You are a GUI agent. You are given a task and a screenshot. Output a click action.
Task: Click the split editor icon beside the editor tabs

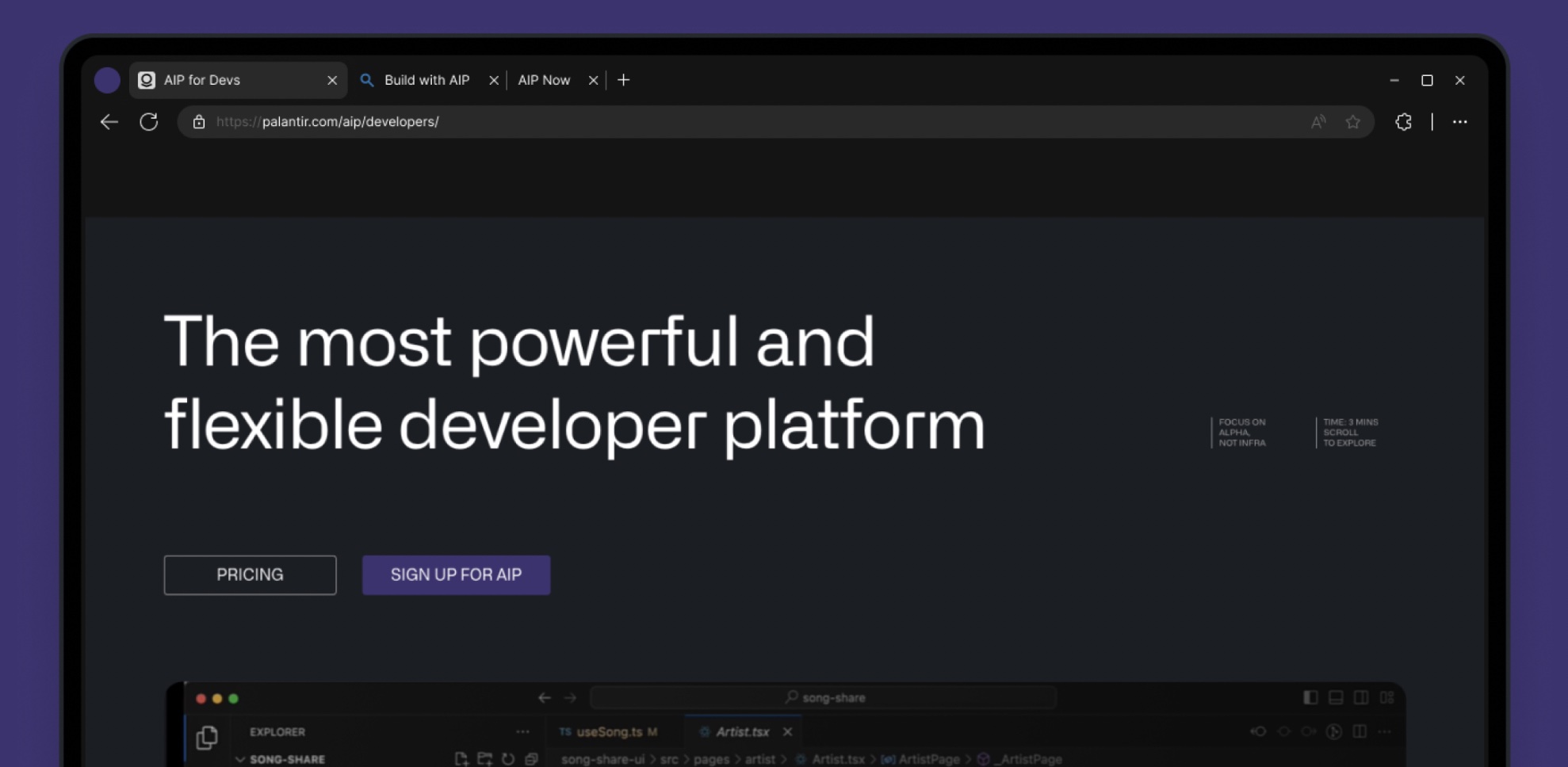tap(1360, 732)
